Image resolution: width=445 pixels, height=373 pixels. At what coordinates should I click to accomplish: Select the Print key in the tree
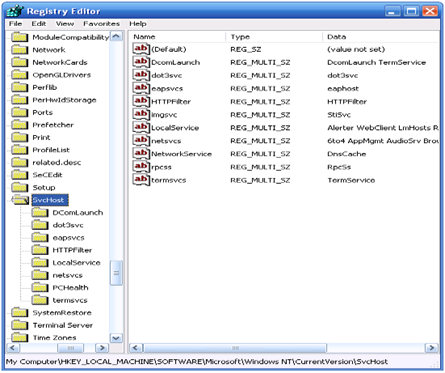click(x=41, y=137)
